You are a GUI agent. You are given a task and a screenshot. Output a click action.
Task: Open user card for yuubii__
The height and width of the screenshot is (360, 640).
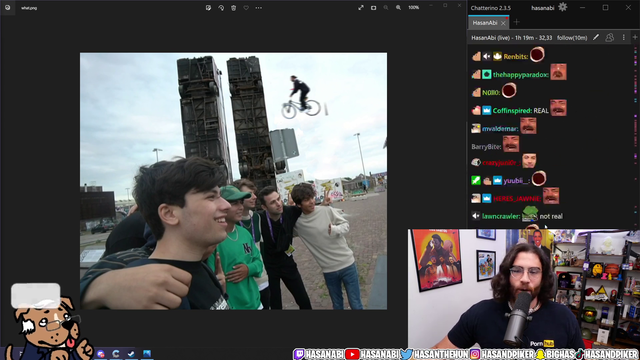tap(516, 180)
